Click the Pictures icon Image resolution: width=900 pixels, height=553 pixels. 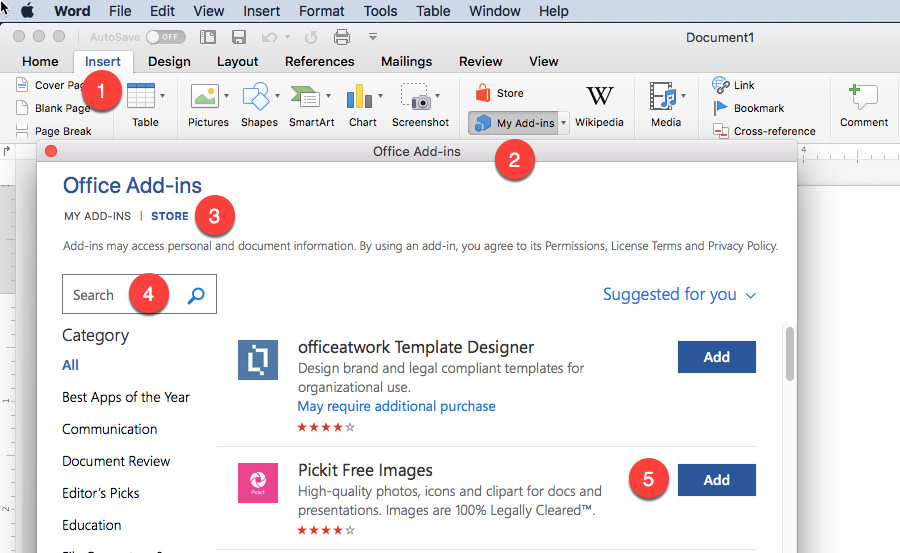pos(204,96)
